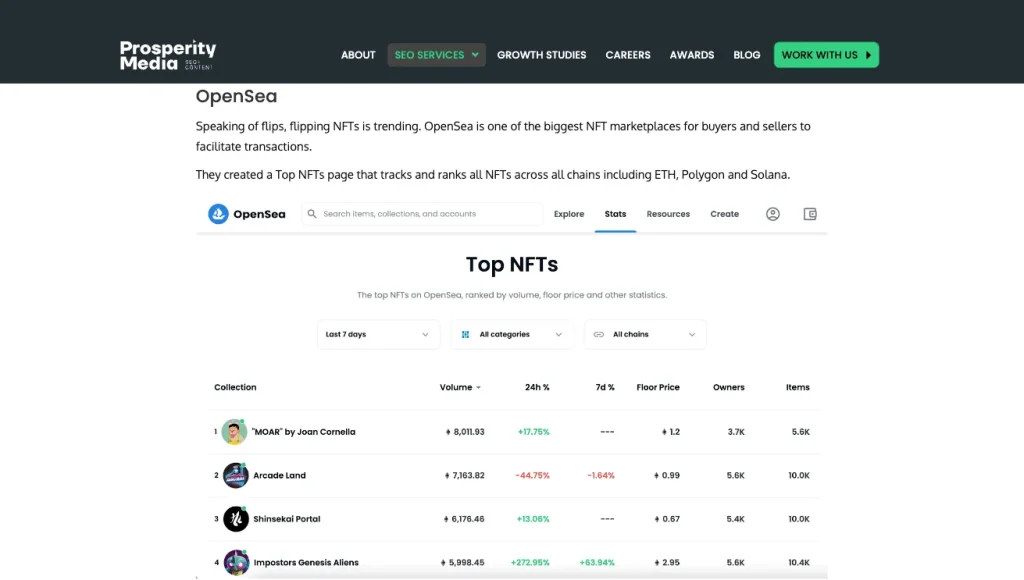Click the Shinsekai Portal collection avatar

coord(235,519)
